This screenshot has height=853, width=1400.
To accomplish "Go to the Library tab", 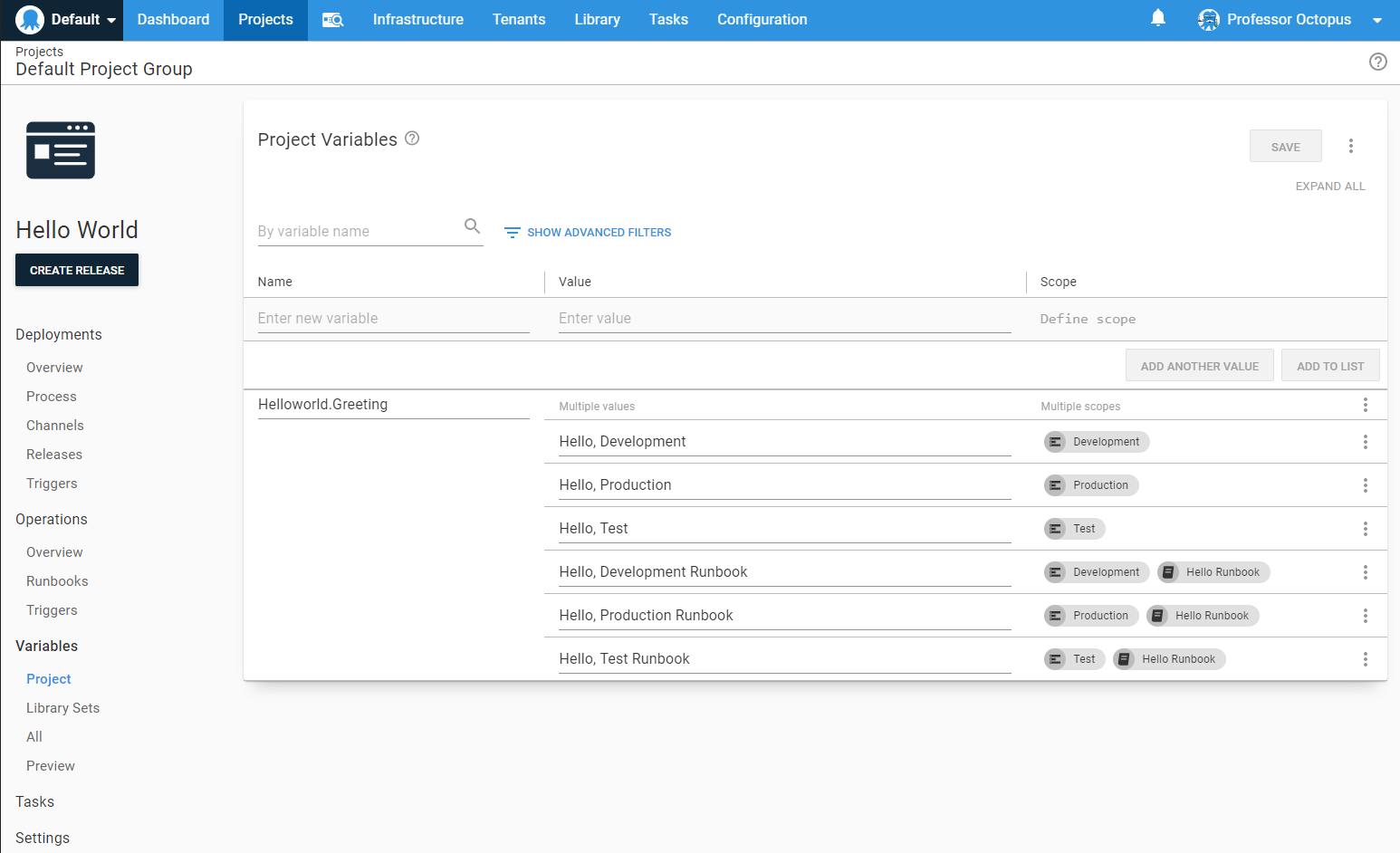I will pos(597,20).
